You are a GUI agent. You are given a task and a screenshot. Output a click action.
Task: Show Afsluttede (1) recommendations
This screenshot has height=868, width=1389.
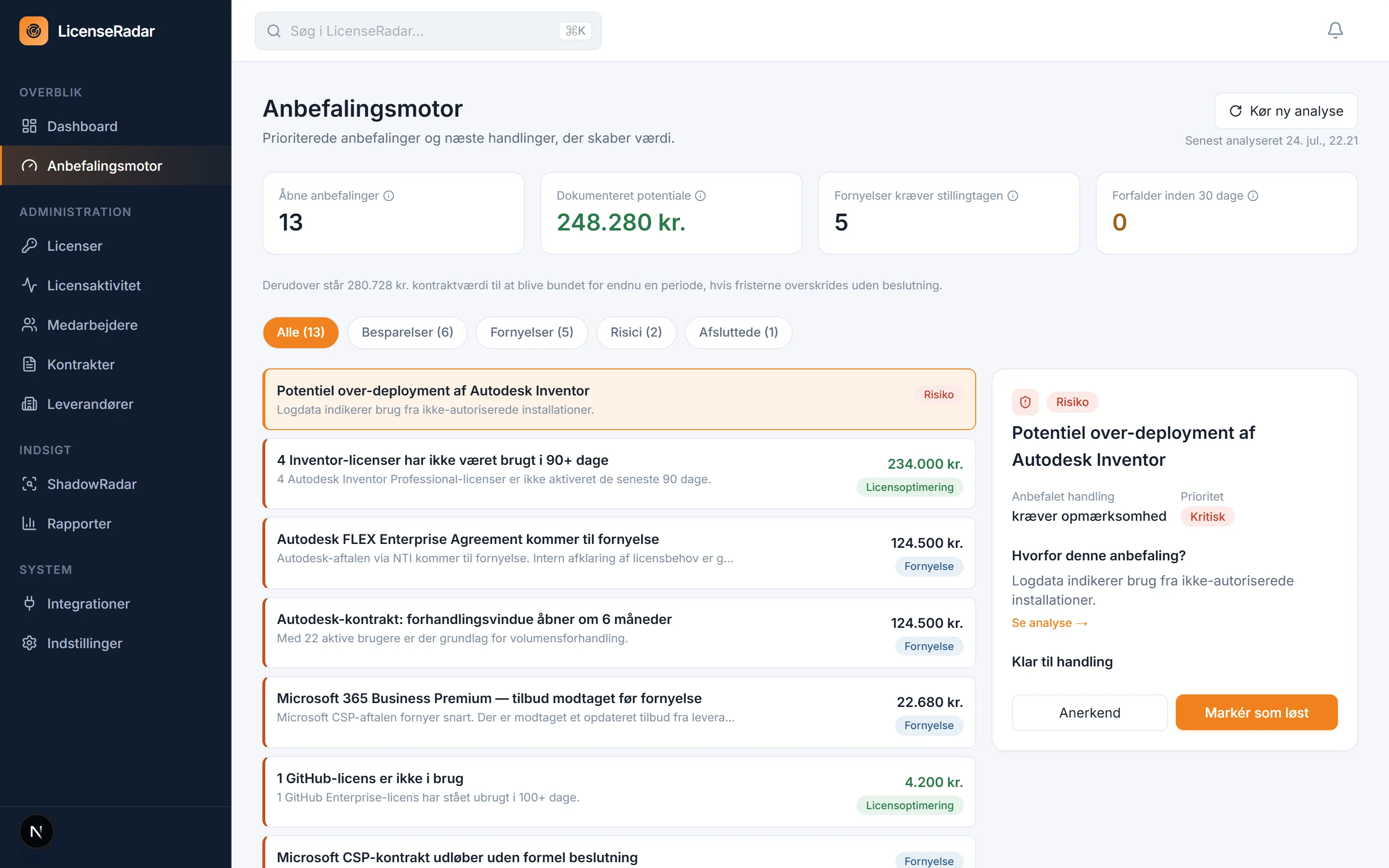pos(739,332)
